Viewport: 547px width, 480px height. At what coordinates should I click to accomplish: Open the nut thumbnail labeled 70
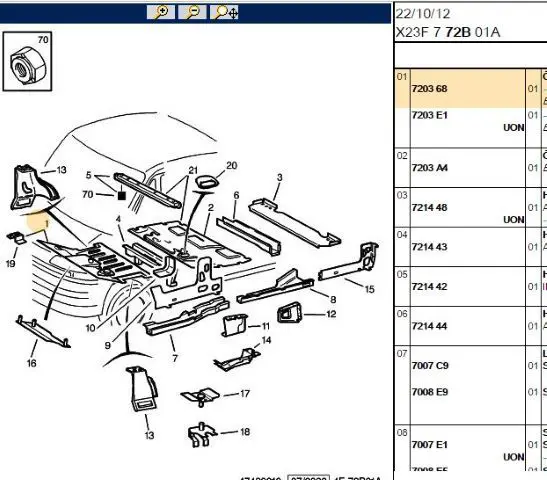[28, 61]
